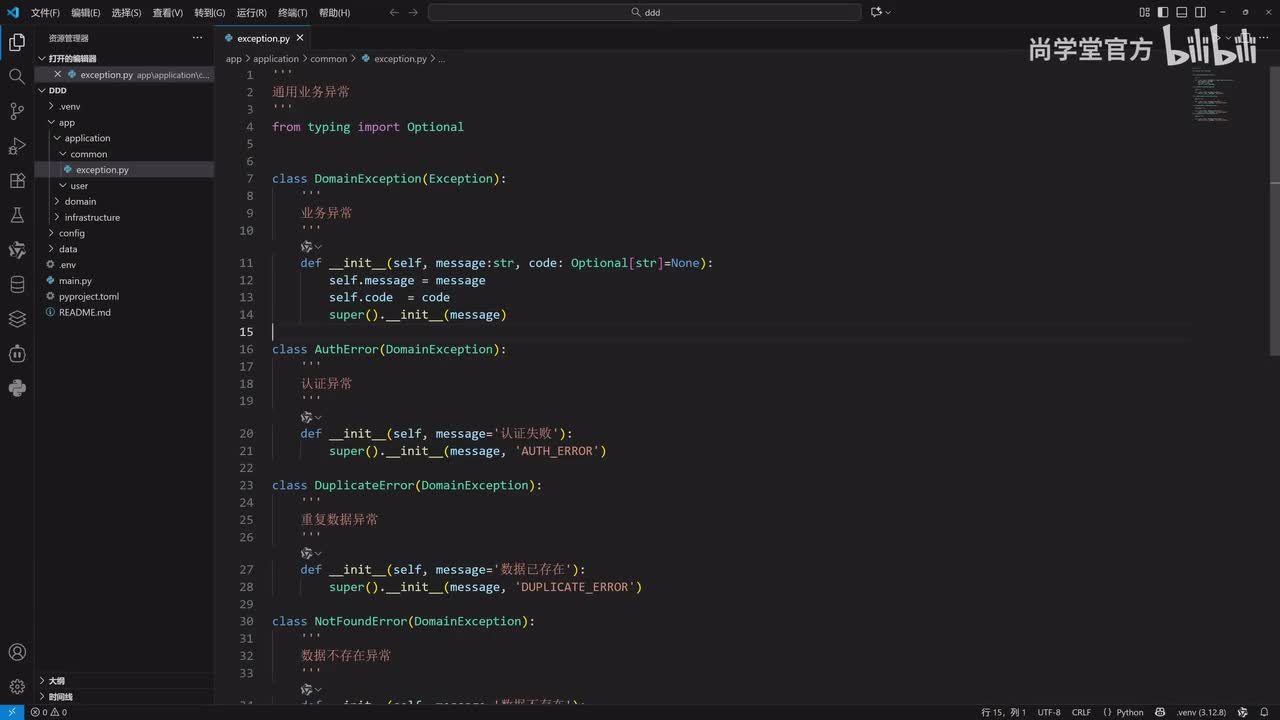Expand the 大纲 outline section

[124, 680]
